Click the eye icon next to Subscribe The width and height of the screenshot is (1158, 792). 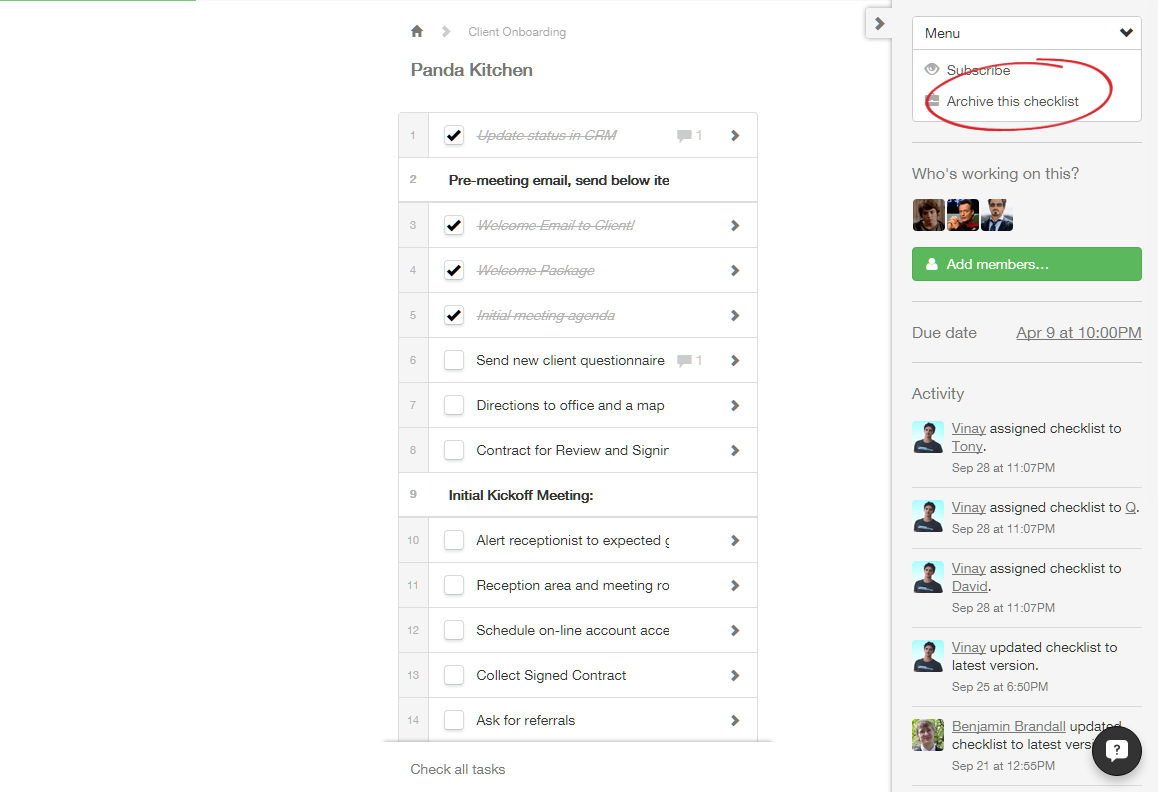pyautogui.click(x=932, y=70)
